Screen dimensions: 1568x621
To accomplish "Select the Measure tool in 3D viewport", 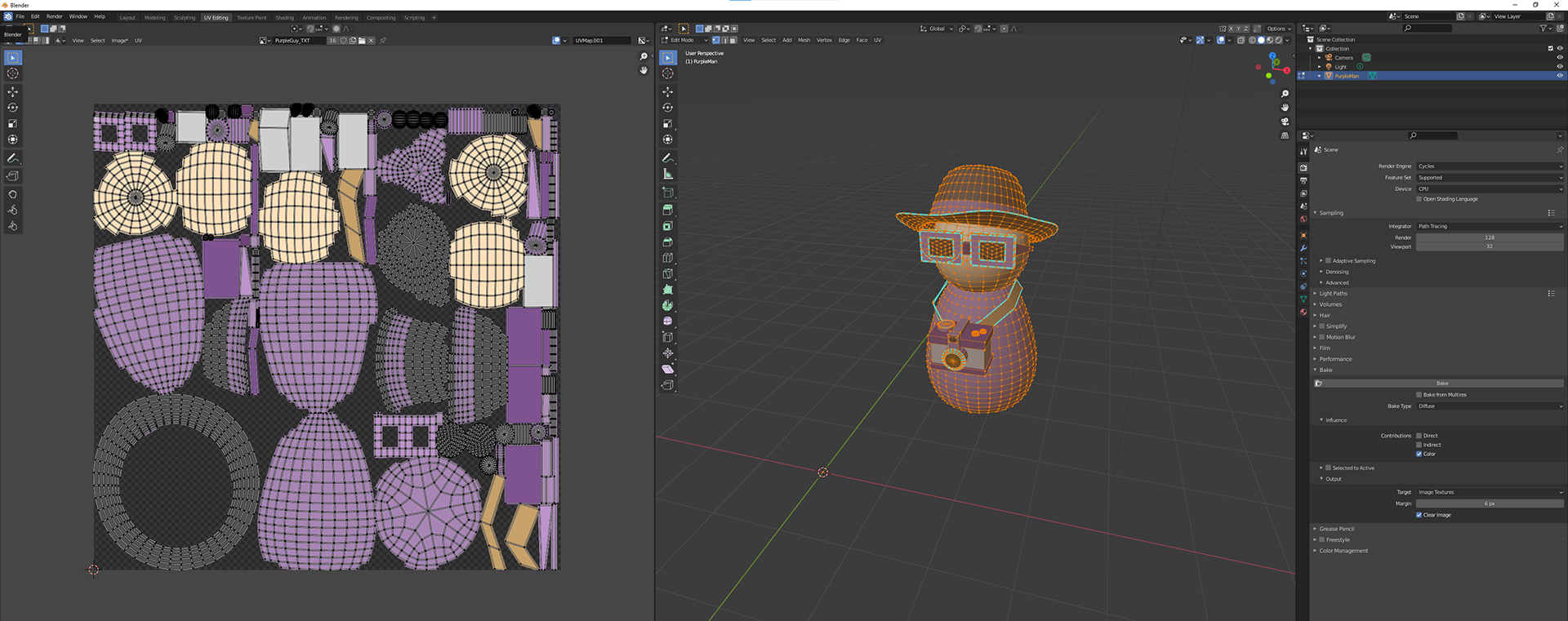I will pos(668,174).
